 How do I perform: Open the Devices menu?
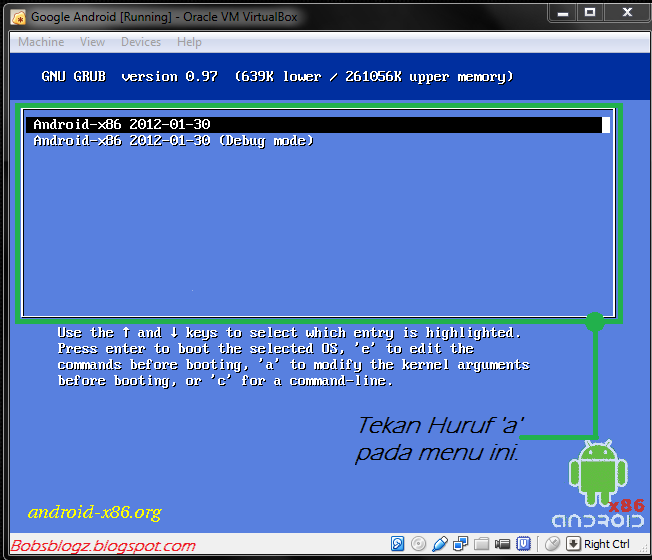click(x=141, y=42)
